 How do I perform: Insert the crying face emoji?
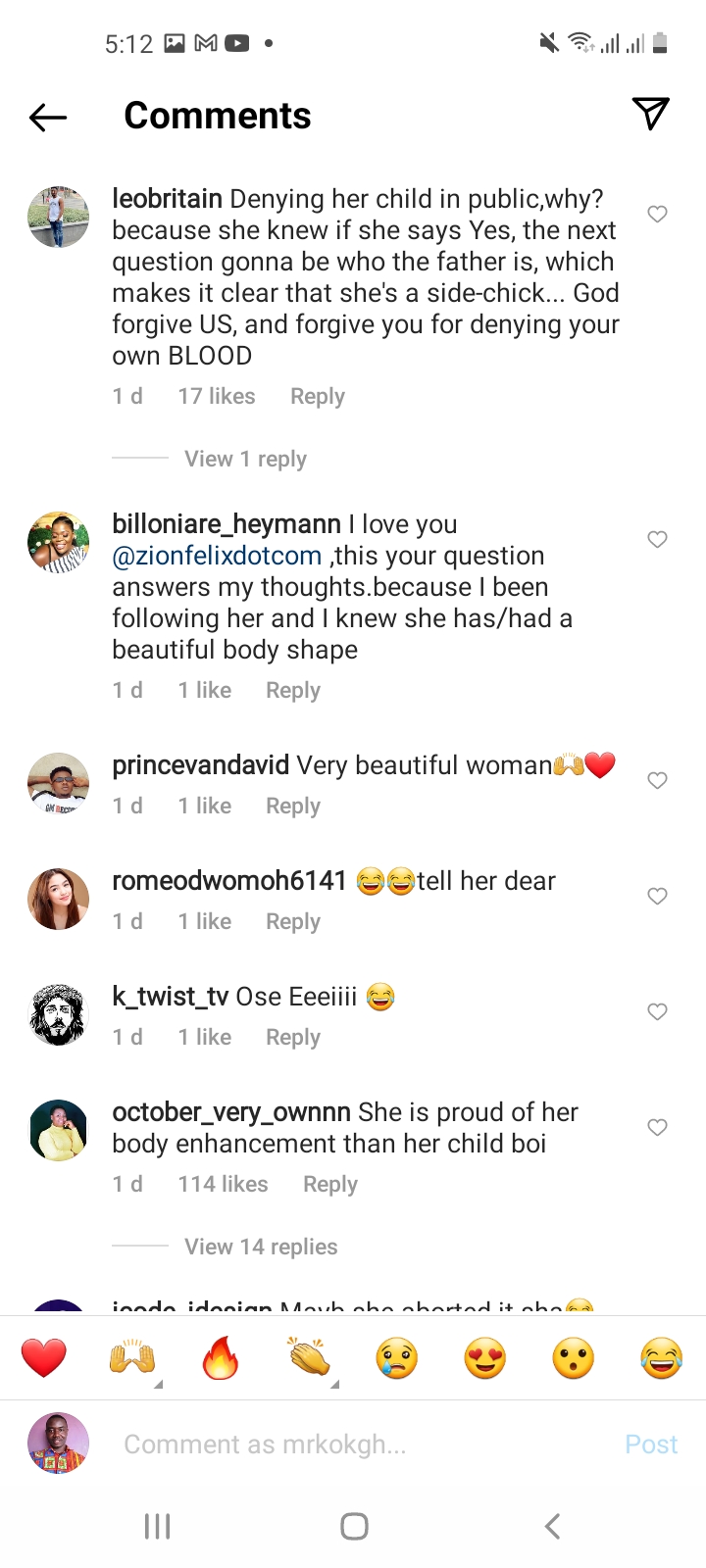coord(397,1358)
